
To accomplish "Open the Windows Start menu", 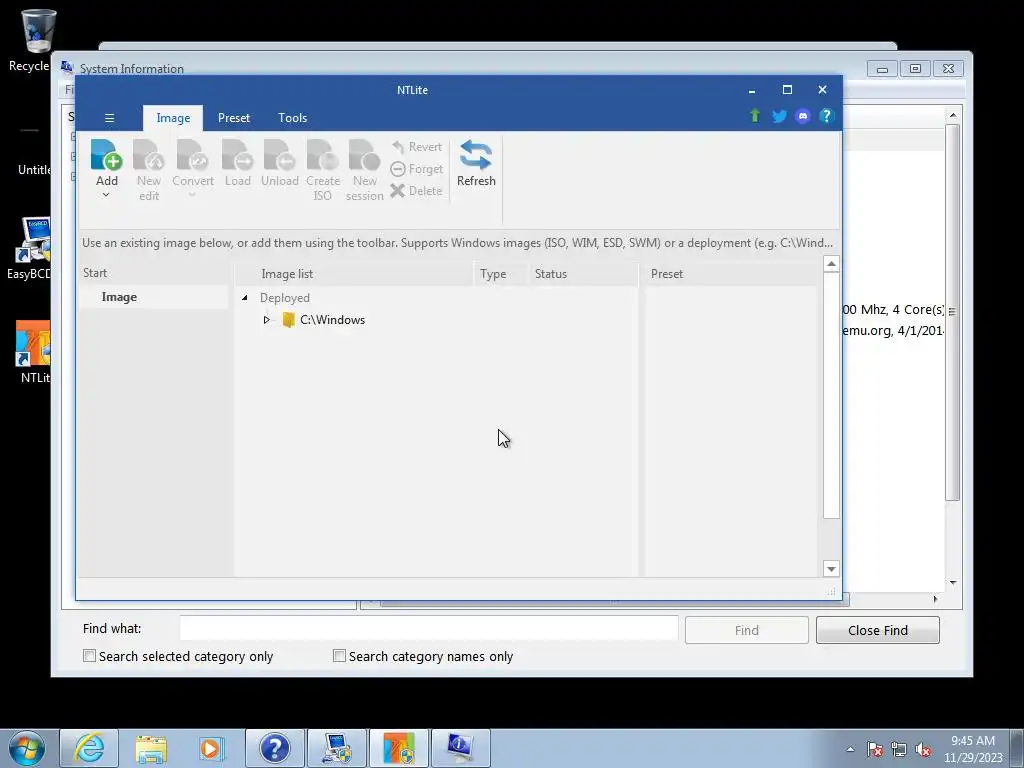I will (26, 748).
